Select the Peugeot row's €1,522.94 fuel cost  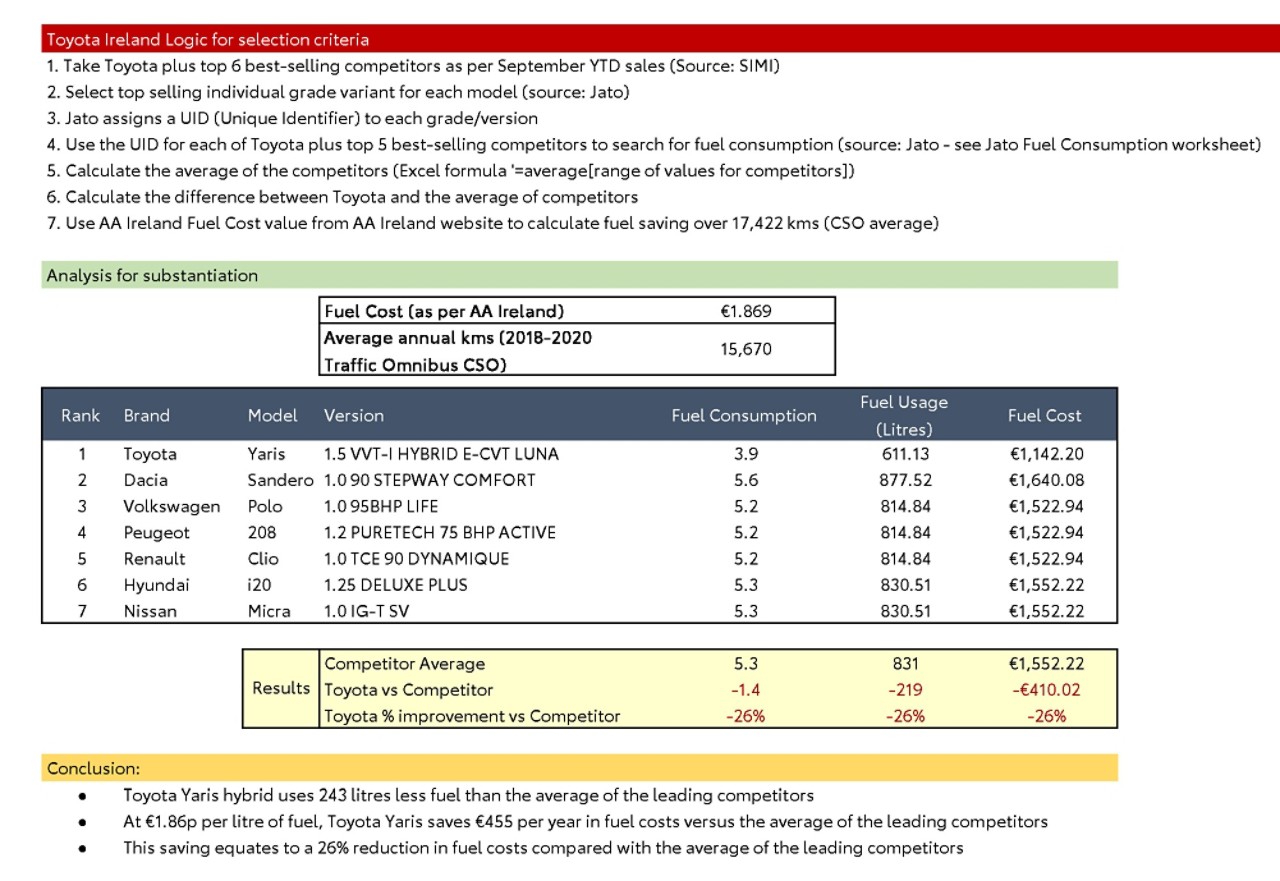click(x=1047, y=533)
